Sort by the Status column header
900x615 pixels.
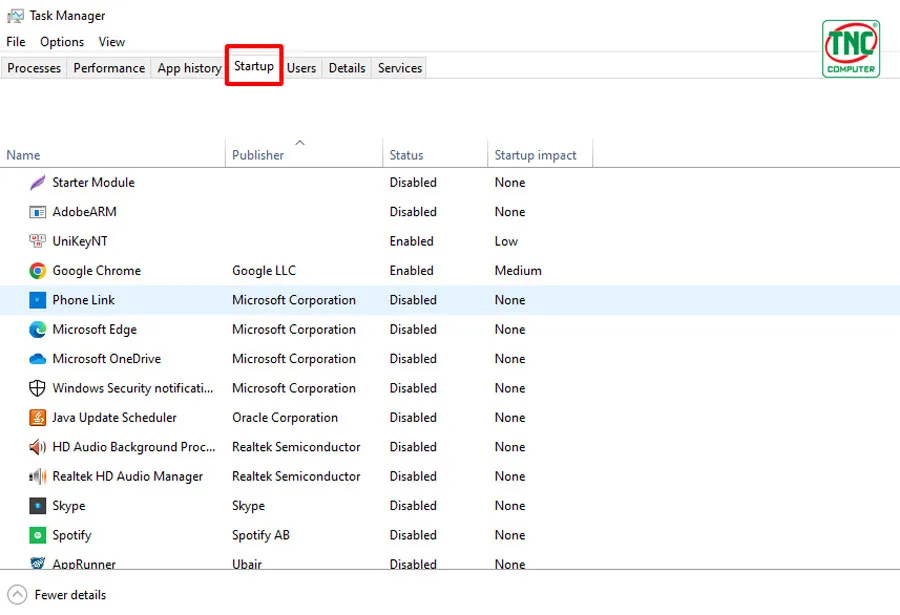click(x=435, y=154)
